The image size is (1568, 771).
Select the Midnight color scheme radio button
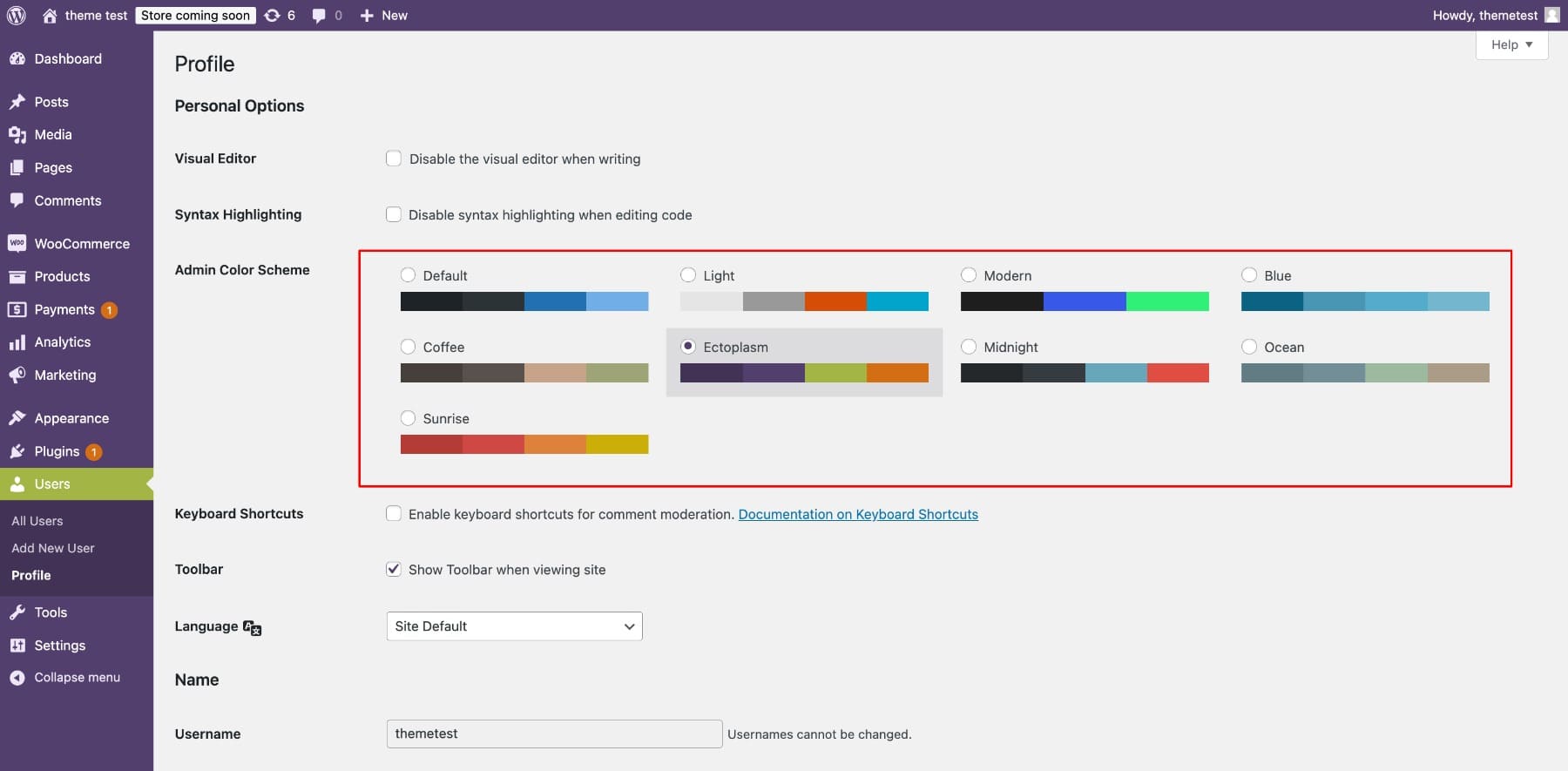[969, 347]
